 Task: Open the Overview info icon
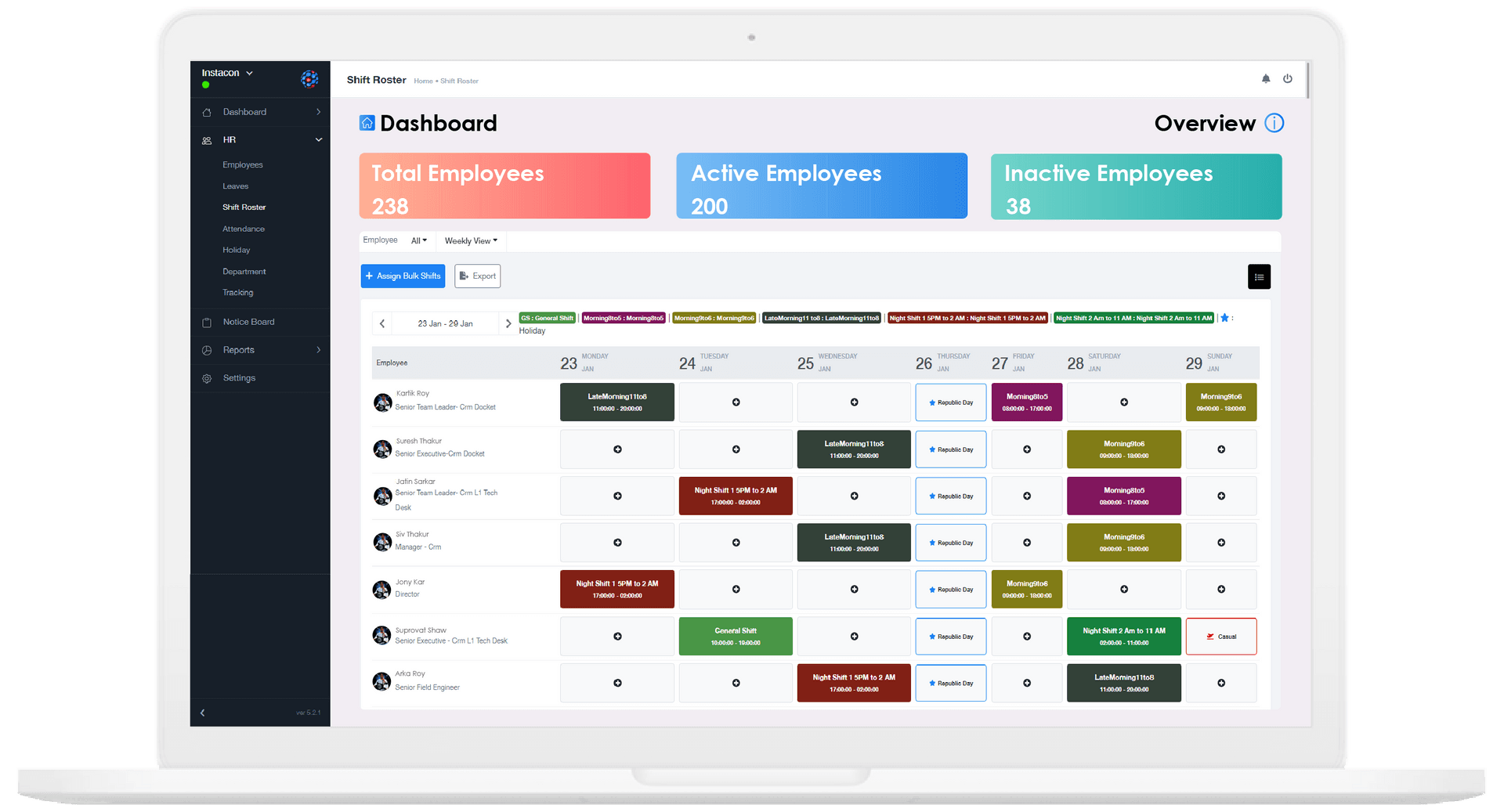pyautogui.click(x=1274, y=123)
